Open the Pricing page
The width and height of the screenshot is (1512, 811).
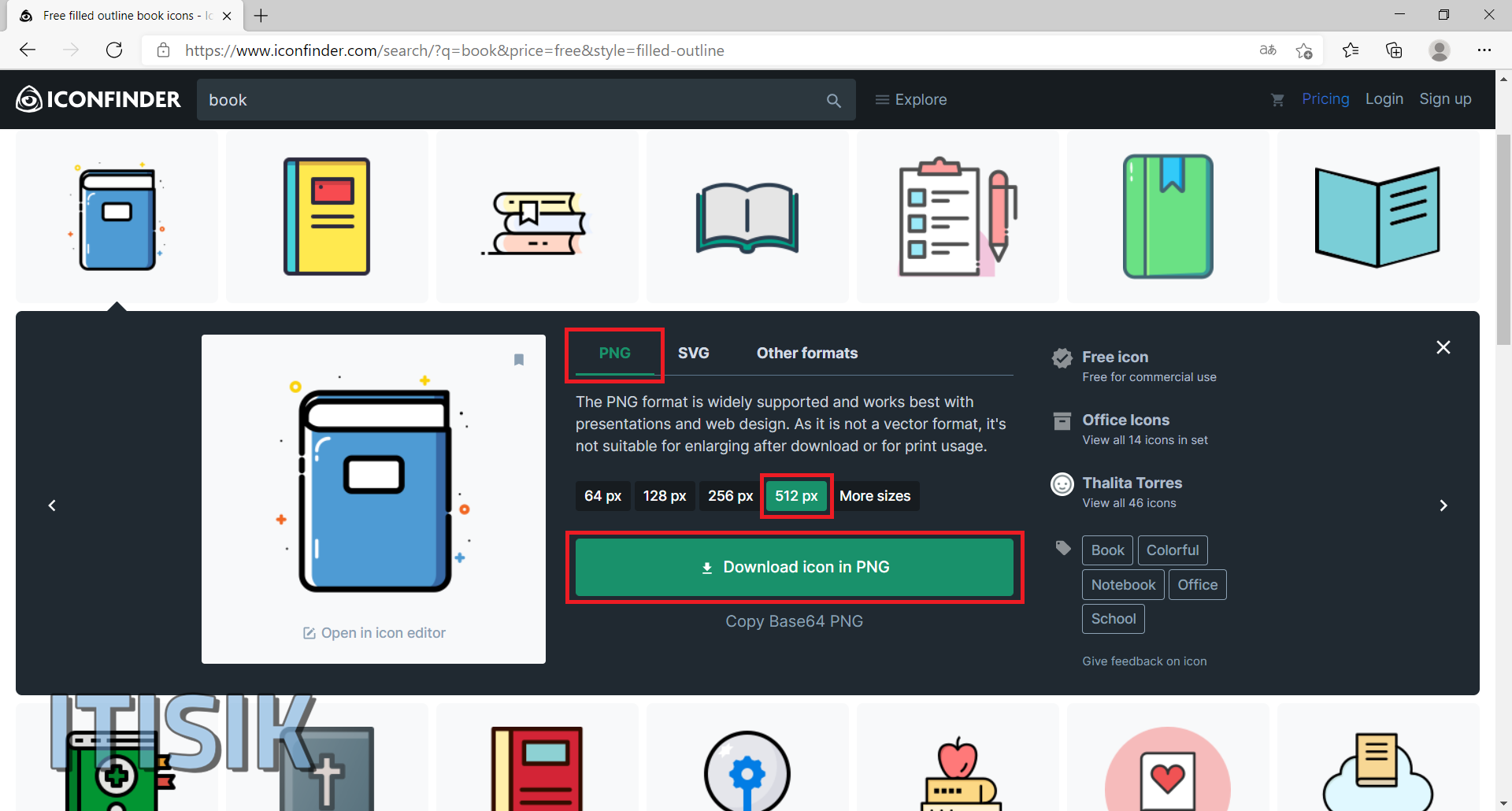pyautogui.click(x=1325, y=99)
